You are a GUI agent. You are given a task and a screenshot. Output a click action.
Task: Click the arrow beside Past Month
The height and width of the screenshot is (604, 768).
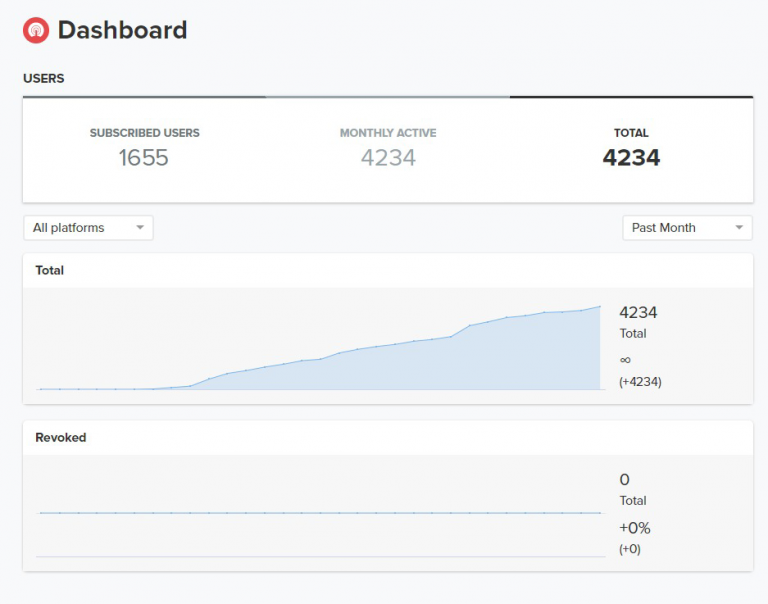pos(739,228)
